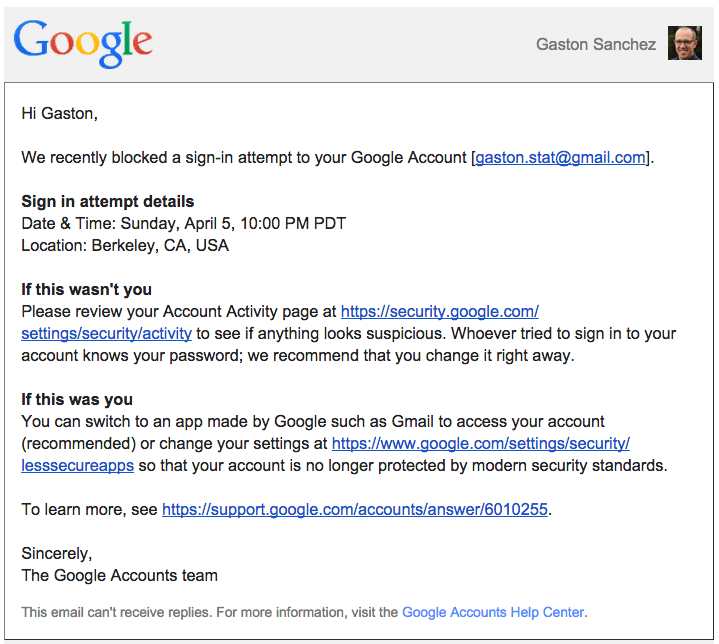
Task: Click the "If this was you" heading
Action: (x=77, y=400)
